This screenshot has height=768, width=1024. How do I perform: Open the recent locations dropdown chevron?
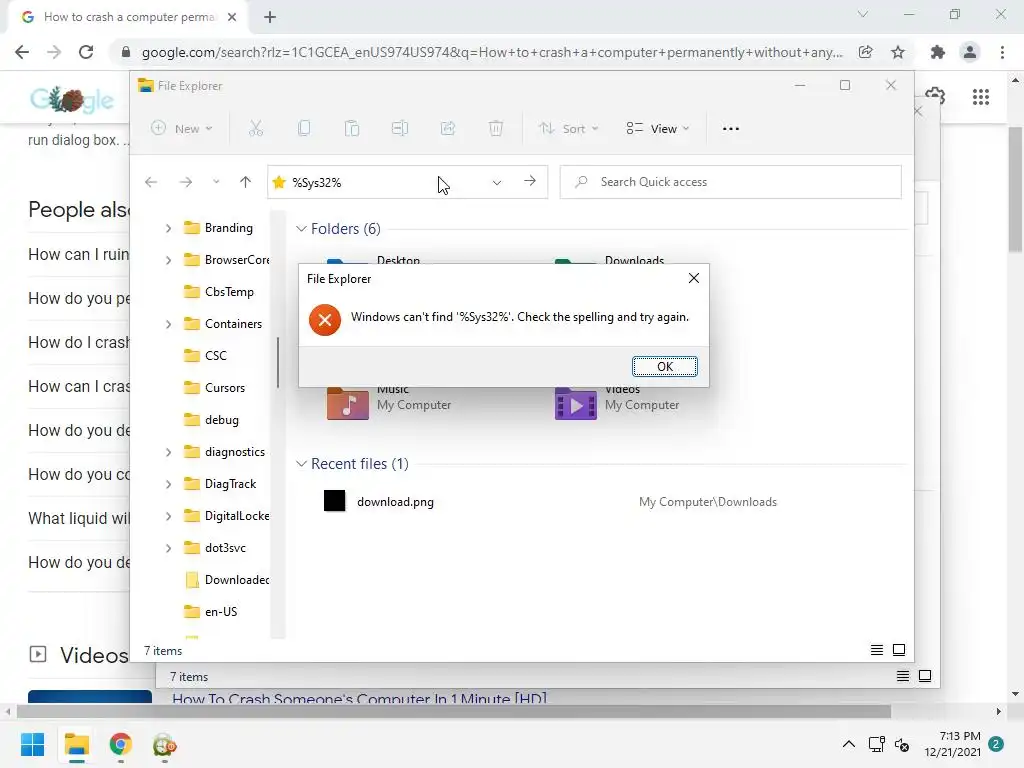(x=216, y=182)
